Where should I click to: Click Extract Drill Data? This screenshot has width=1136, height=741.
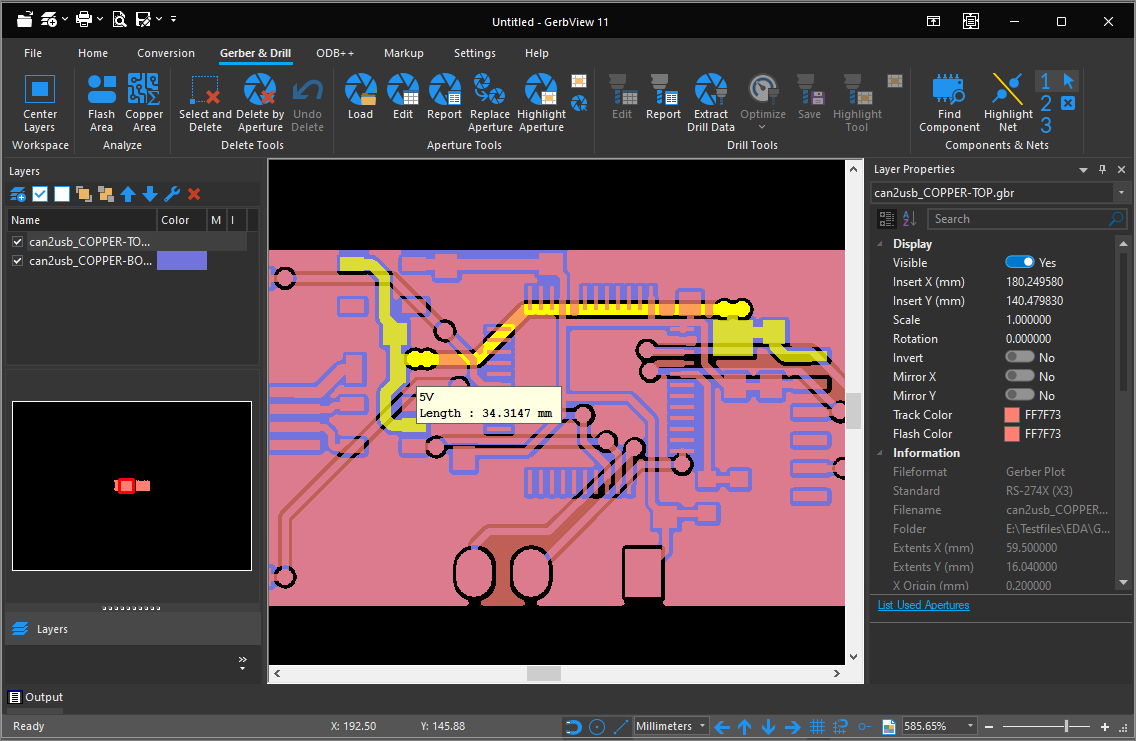[711, 104]
